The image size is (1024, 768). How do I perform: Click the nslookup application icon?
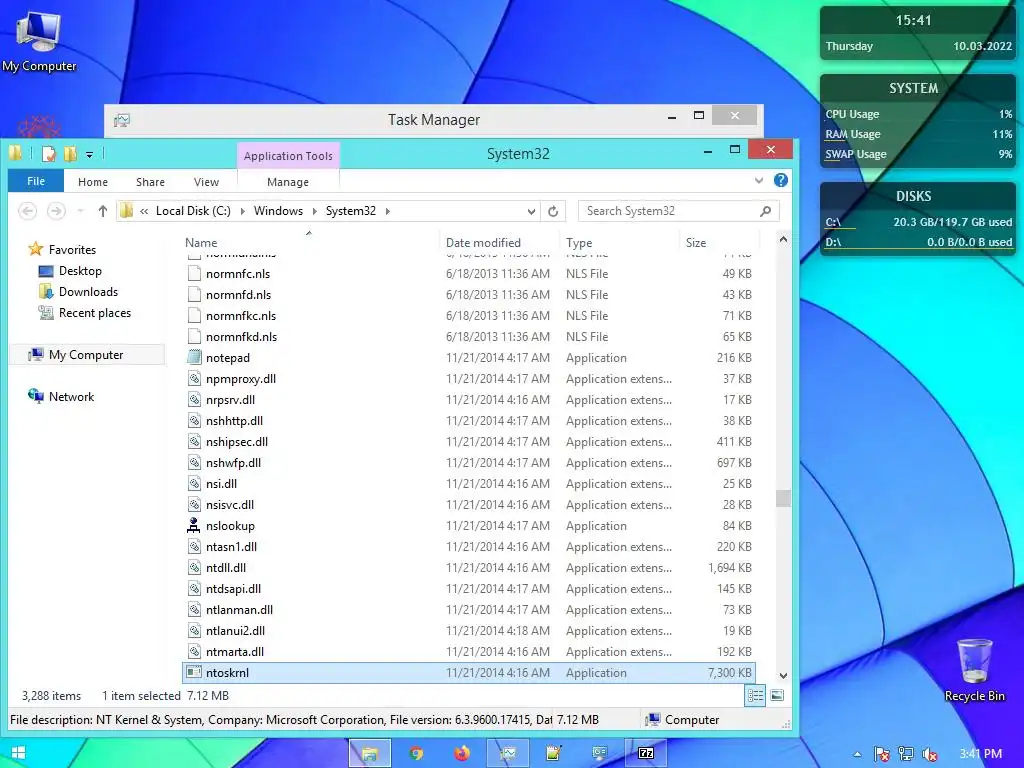(x=194, y=526)
